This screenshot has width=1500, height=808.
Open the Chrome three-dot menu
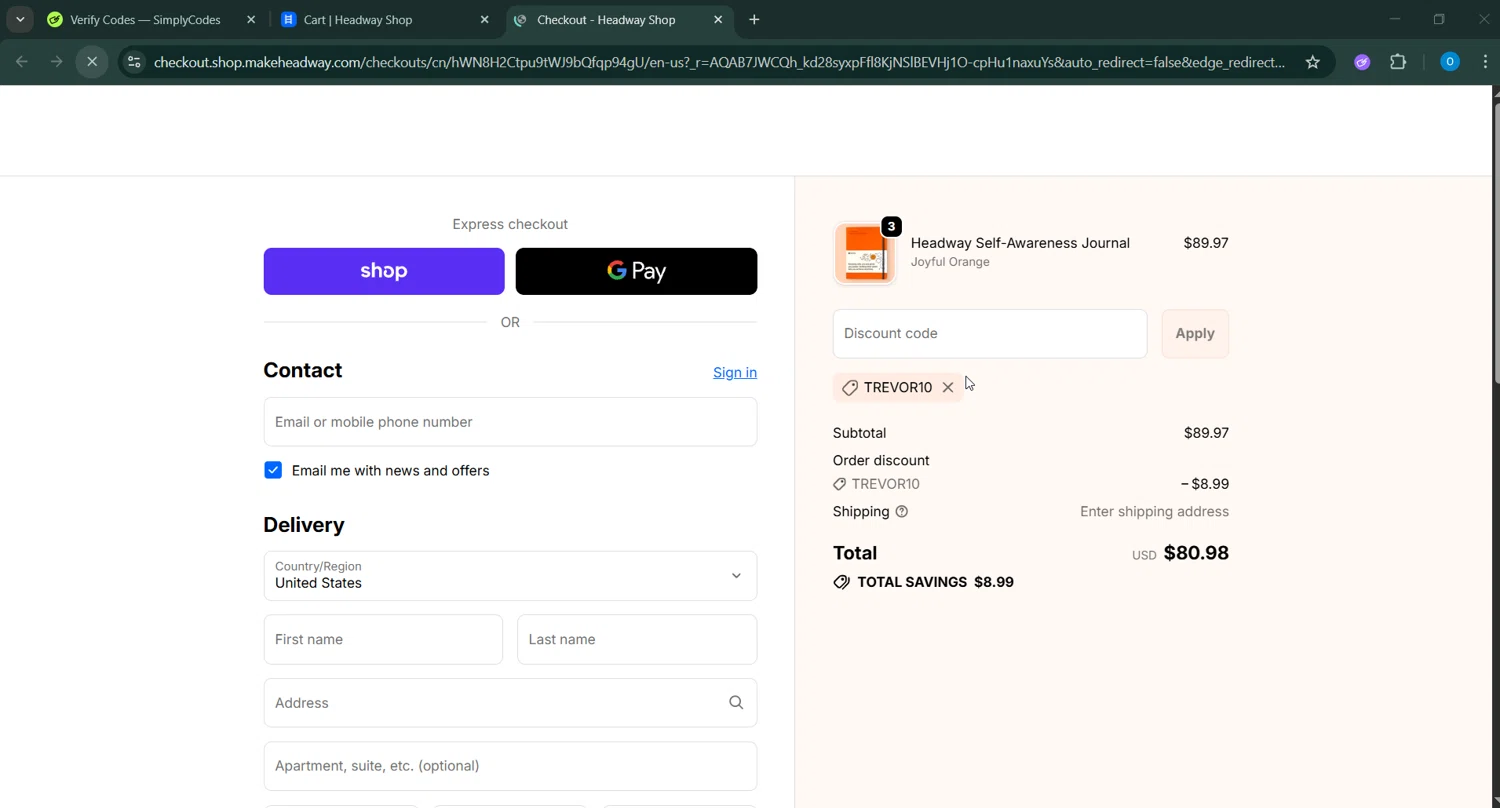pyautogui.click(x=1484, y=62)
